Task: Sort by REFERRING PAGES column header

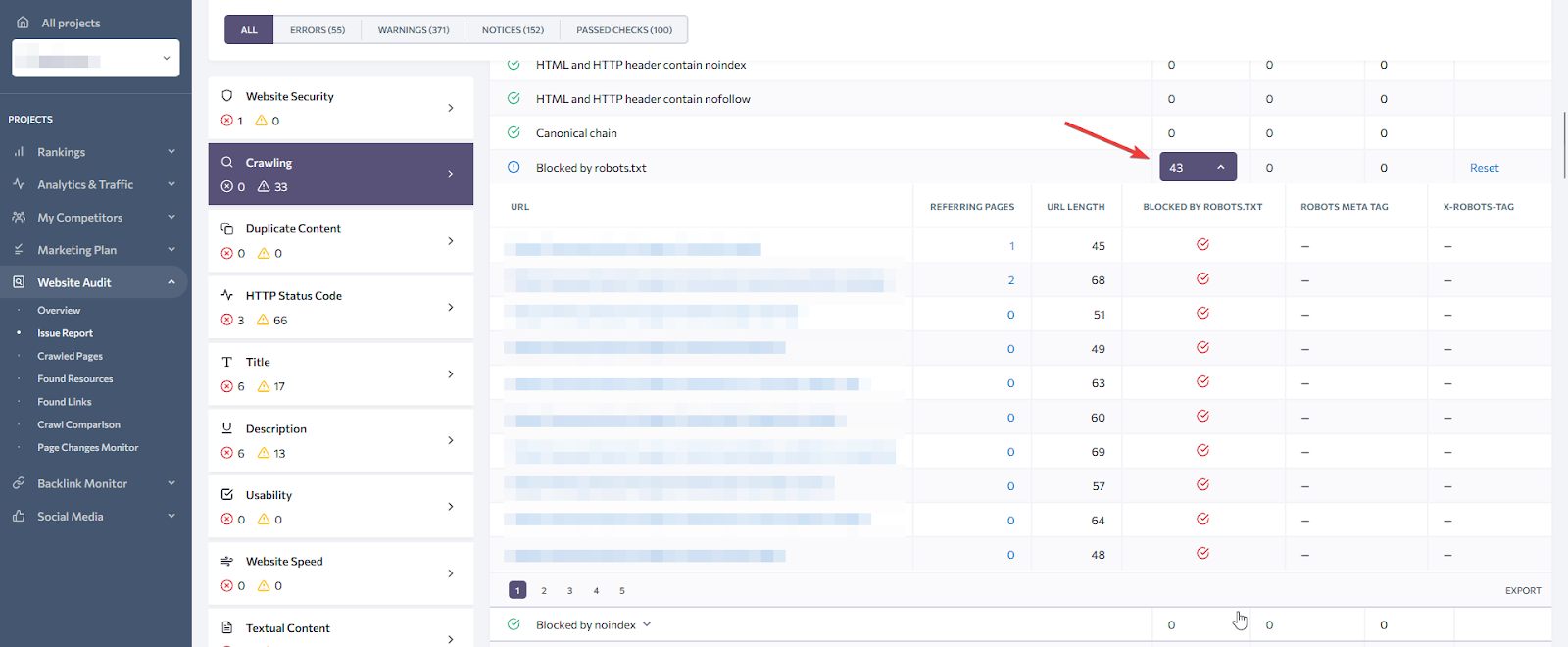Action: (x=972, y=207)
